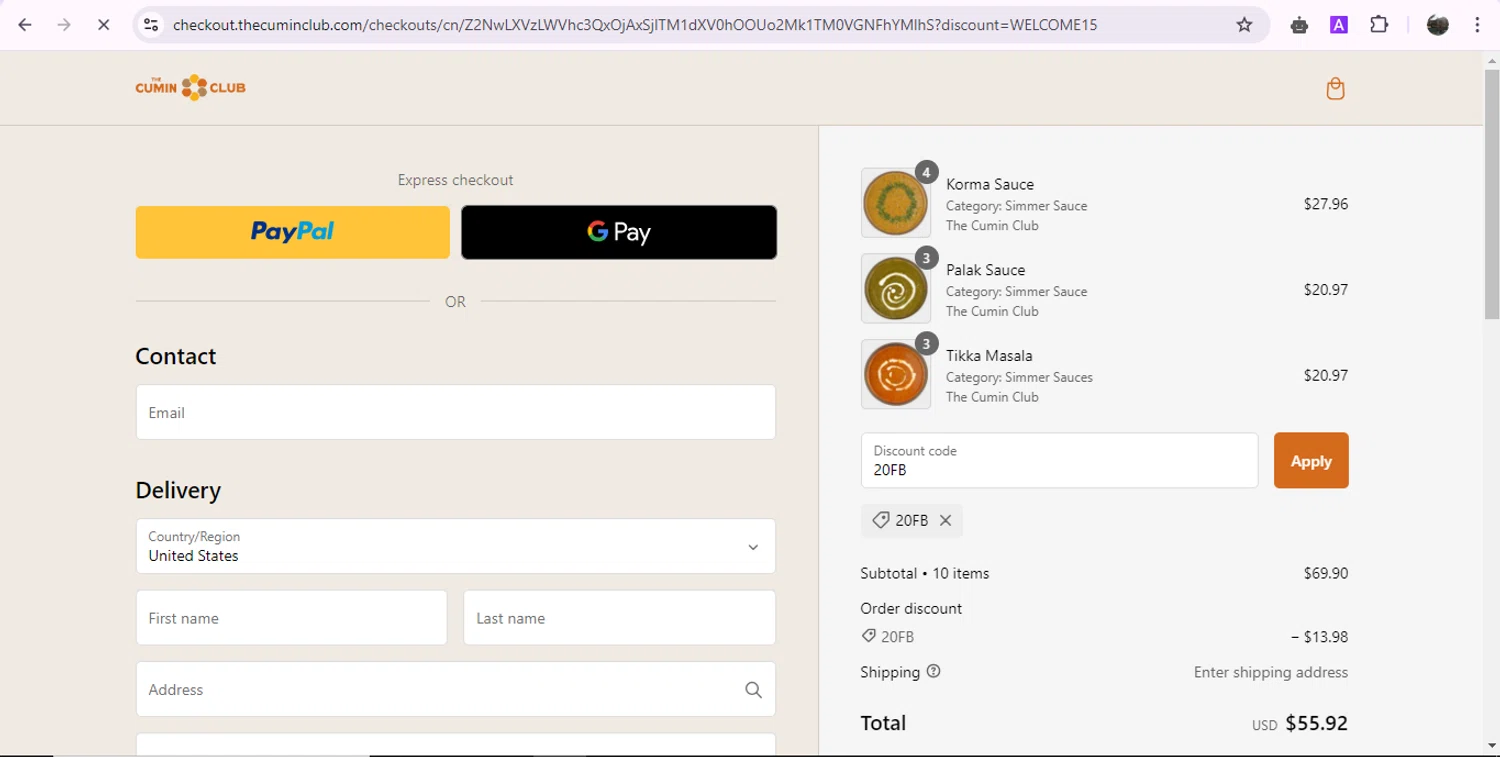The height and width of the screenshot is (757, 1500).
Task: Open the shopping bag cart icon
Action: (x=1335, y=89)
